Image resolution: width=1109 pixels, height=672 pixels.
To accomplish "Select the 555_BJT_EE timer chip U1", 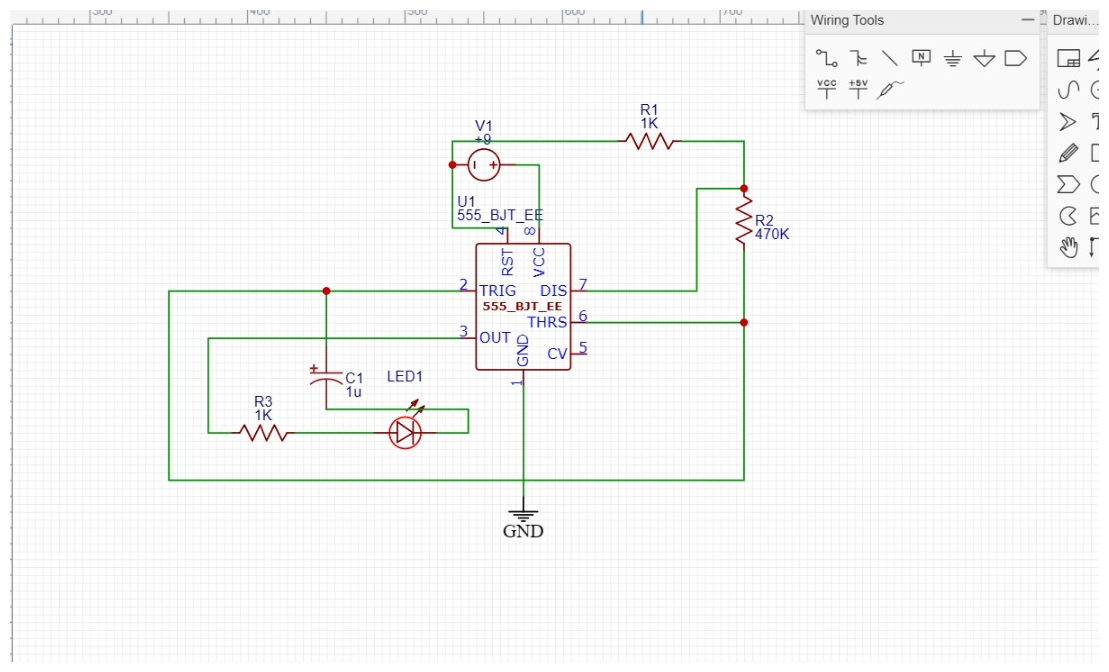I will [x=522, y=305].
